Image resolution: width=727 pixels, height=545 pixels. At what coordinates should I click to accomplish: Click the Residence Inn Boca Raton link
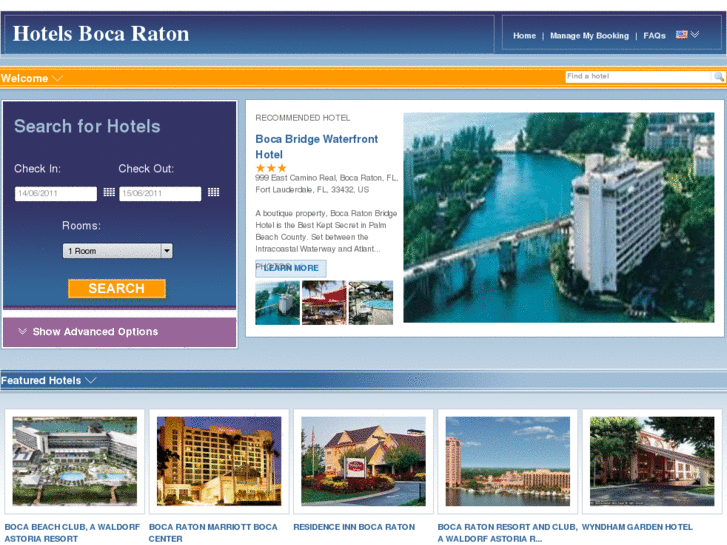point(354,527)
